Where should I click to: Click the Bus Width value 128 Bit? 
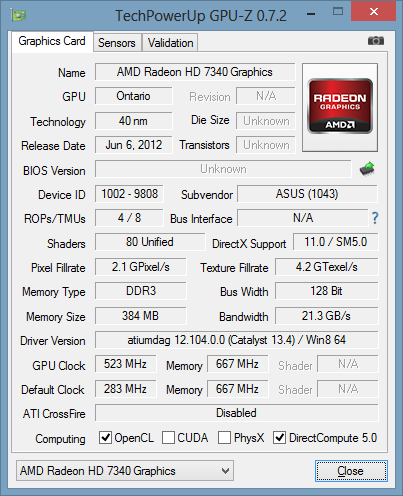pyautogui.click(x=327, y=291)
